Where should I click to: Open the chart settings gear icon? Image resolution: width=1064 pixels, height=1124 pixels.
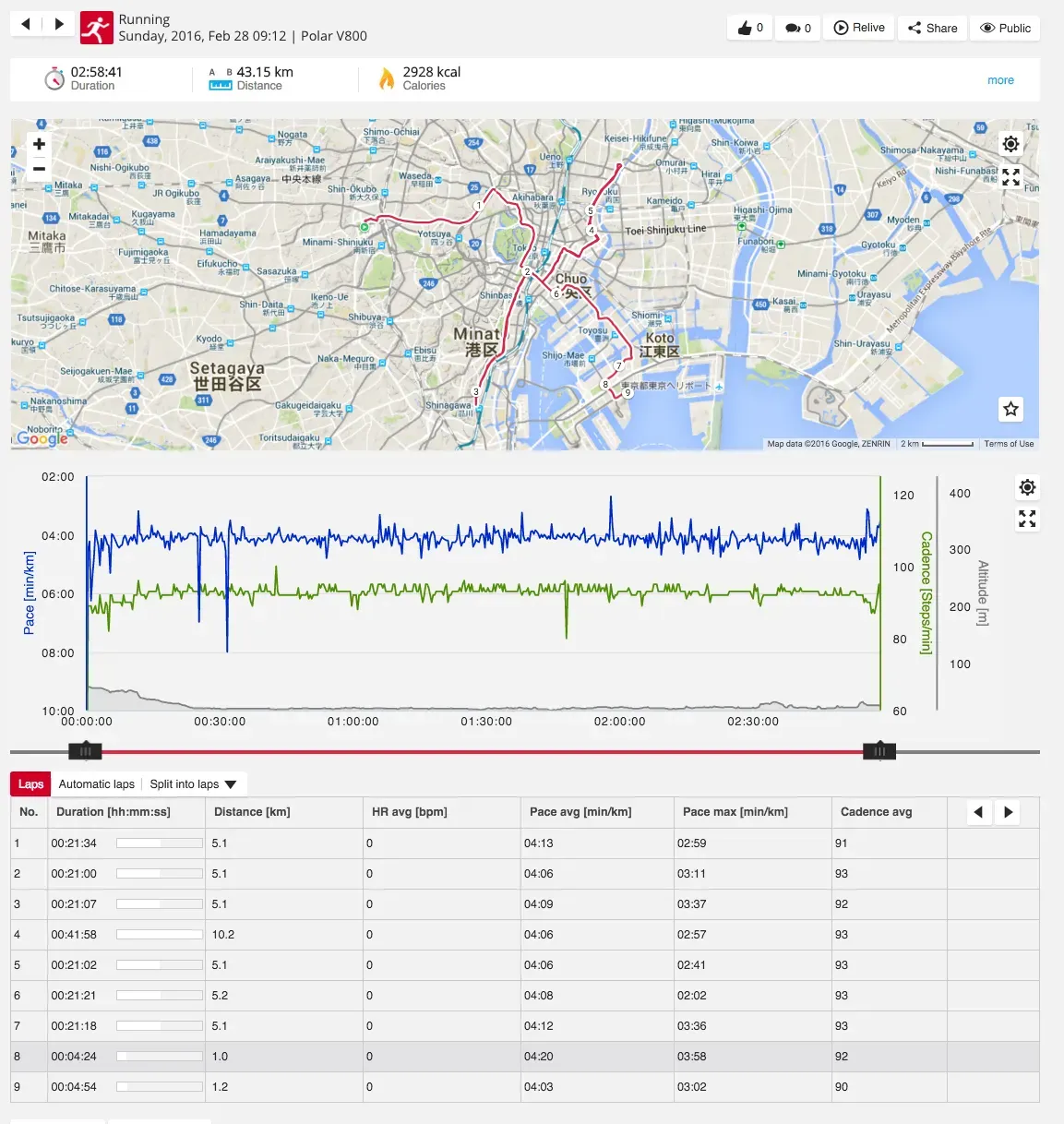(x=1027, y=487)
